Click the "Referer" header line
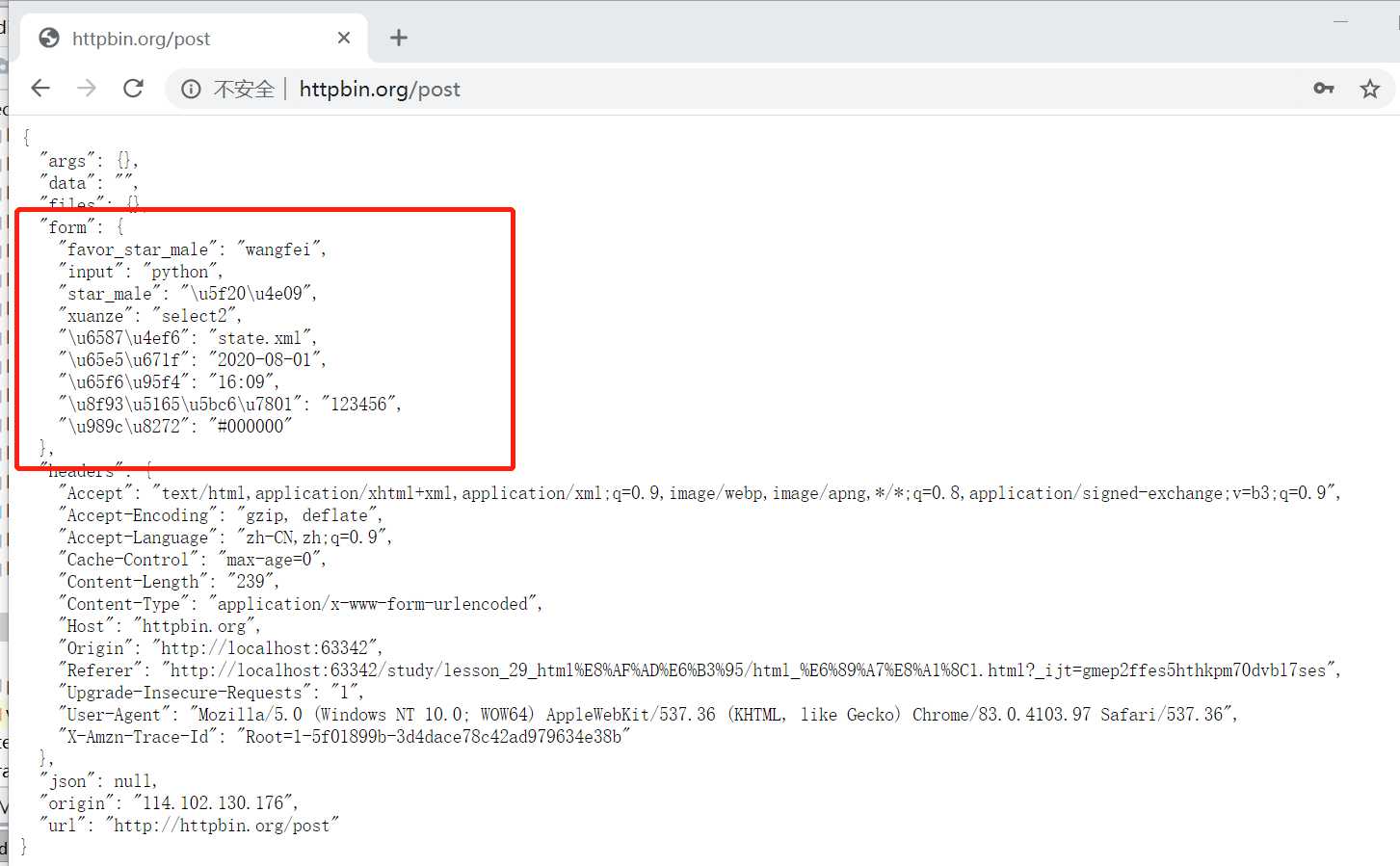 click(x=700, y=670)
